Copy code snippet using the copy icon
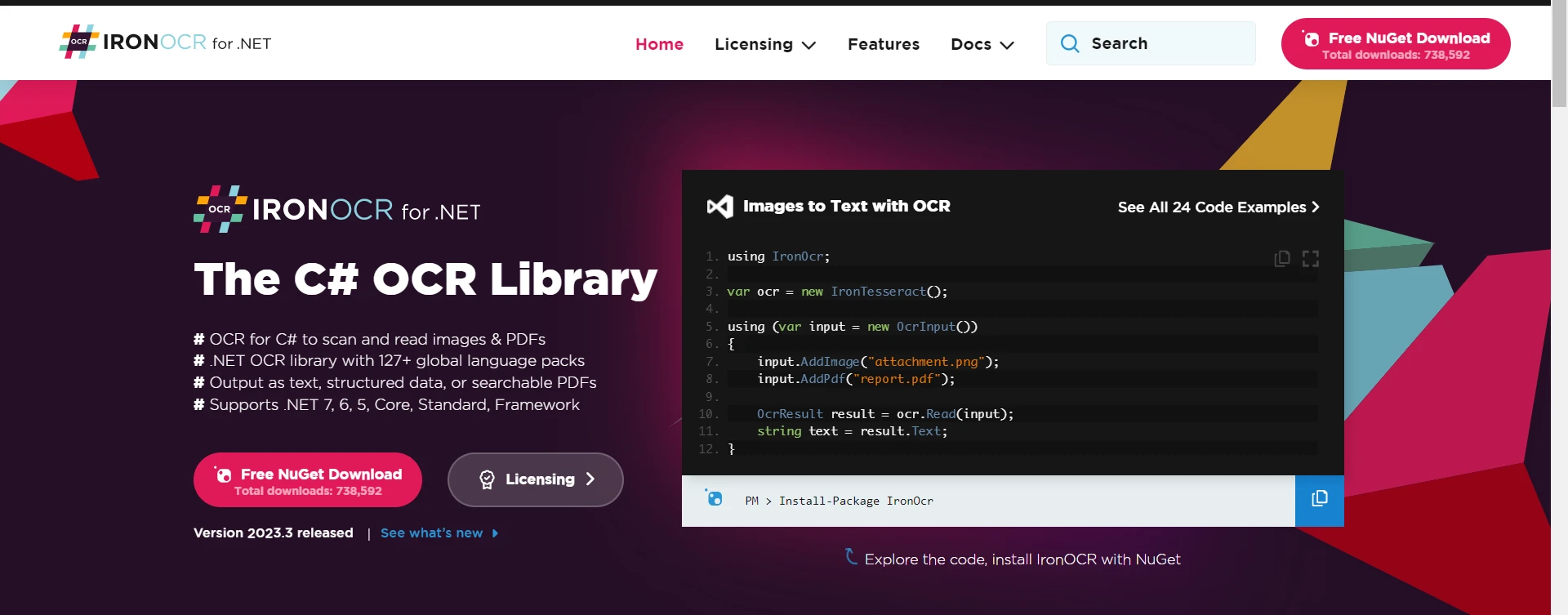Viewport: 1568px width, 615px height. [x=1282, y=259]
